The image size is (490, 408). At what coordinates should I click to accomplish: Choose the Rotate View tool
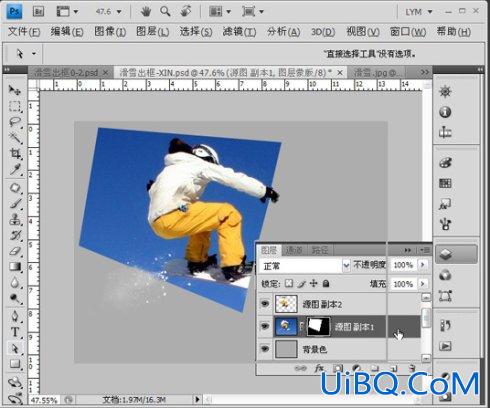[185, 12]
